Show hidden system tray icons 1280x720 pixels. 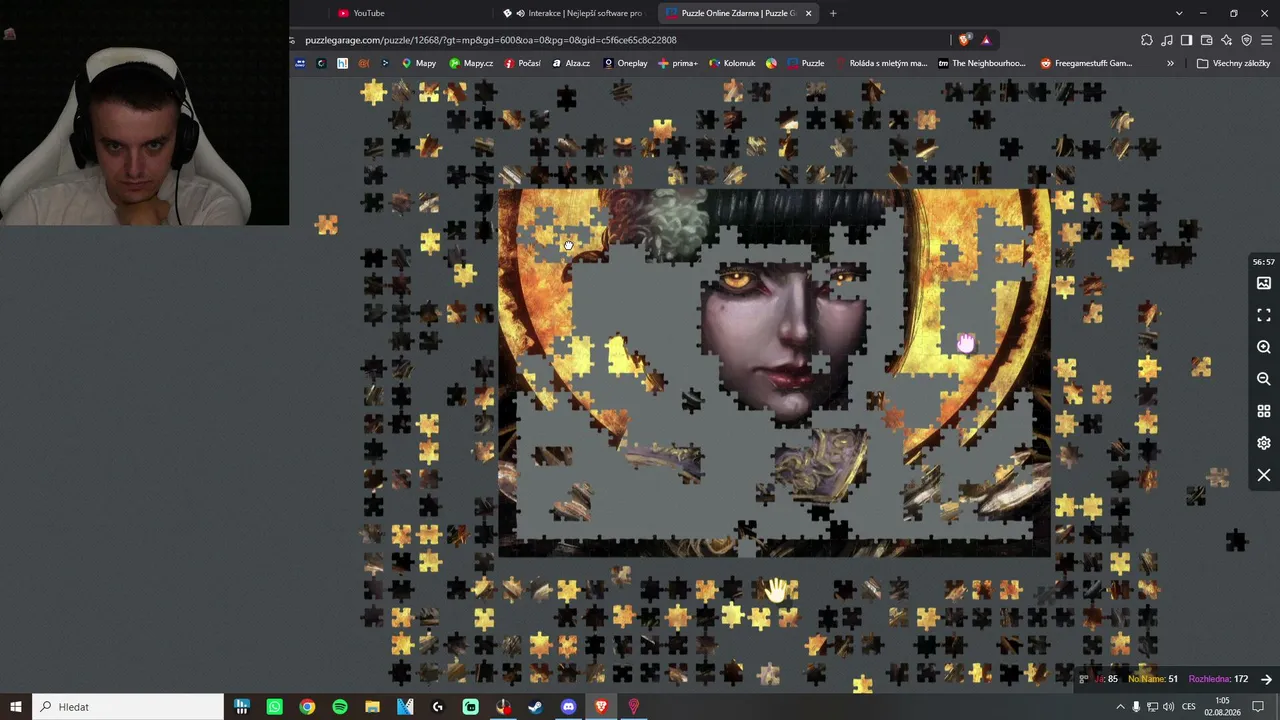[1120, 707]
